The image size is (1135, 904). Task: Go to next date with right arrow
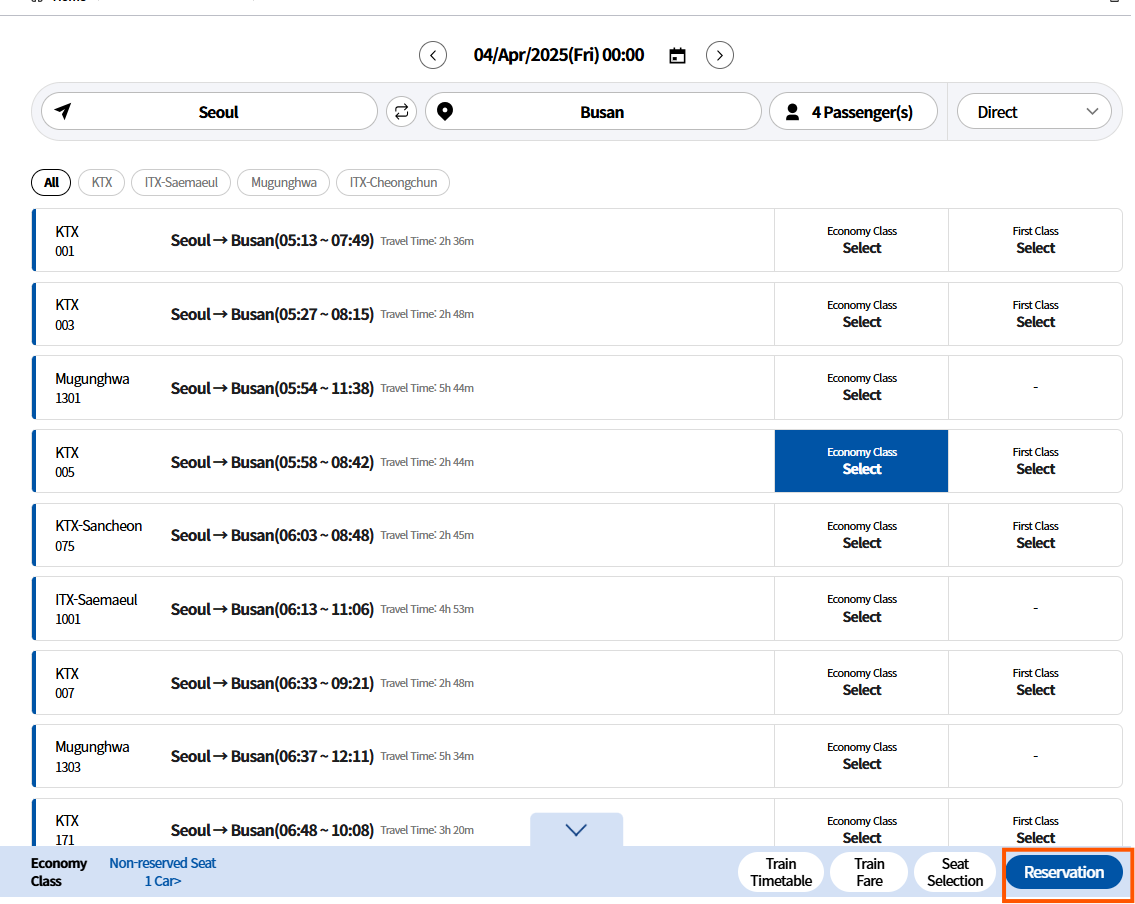(720, 55)
